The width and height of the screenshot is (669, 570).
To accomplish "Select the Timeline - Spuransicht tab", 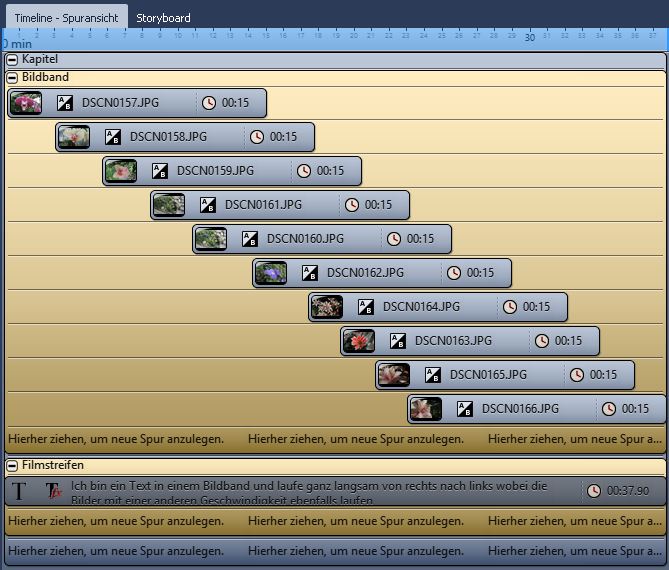I will click(64, 18).
